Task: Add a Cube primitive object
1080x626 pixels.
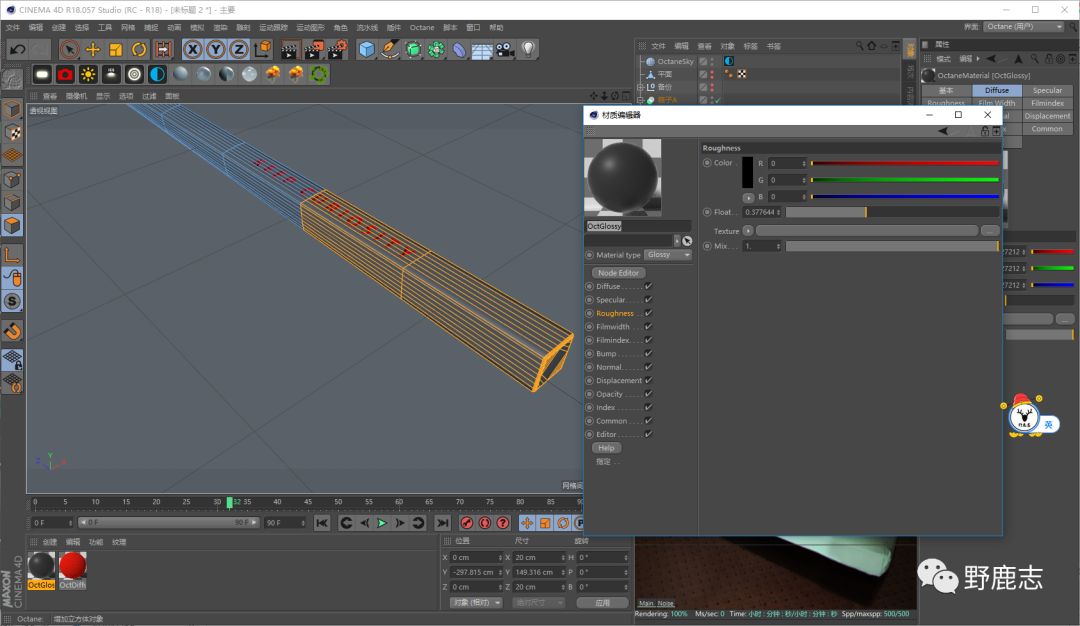Action: 367,49
